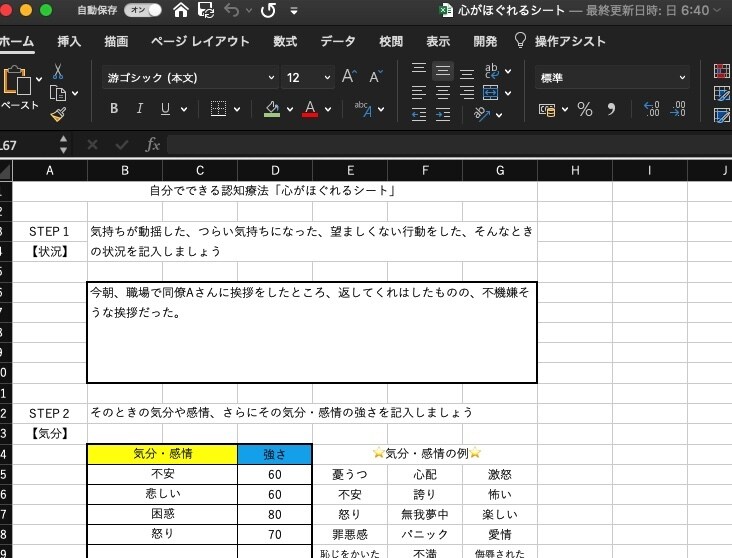The height and width of the screenshot is (558, 732).
Task: Click the Conditional Formatting icon
Action: (x=722, y=71)
